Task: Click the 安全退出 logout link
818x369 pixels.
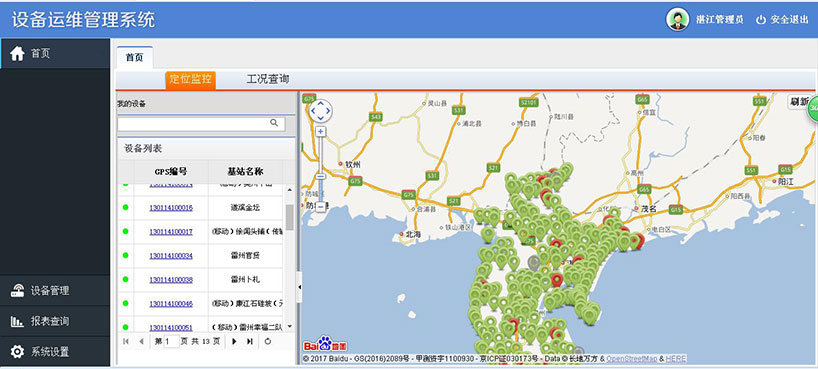Action: click(782, 20)
